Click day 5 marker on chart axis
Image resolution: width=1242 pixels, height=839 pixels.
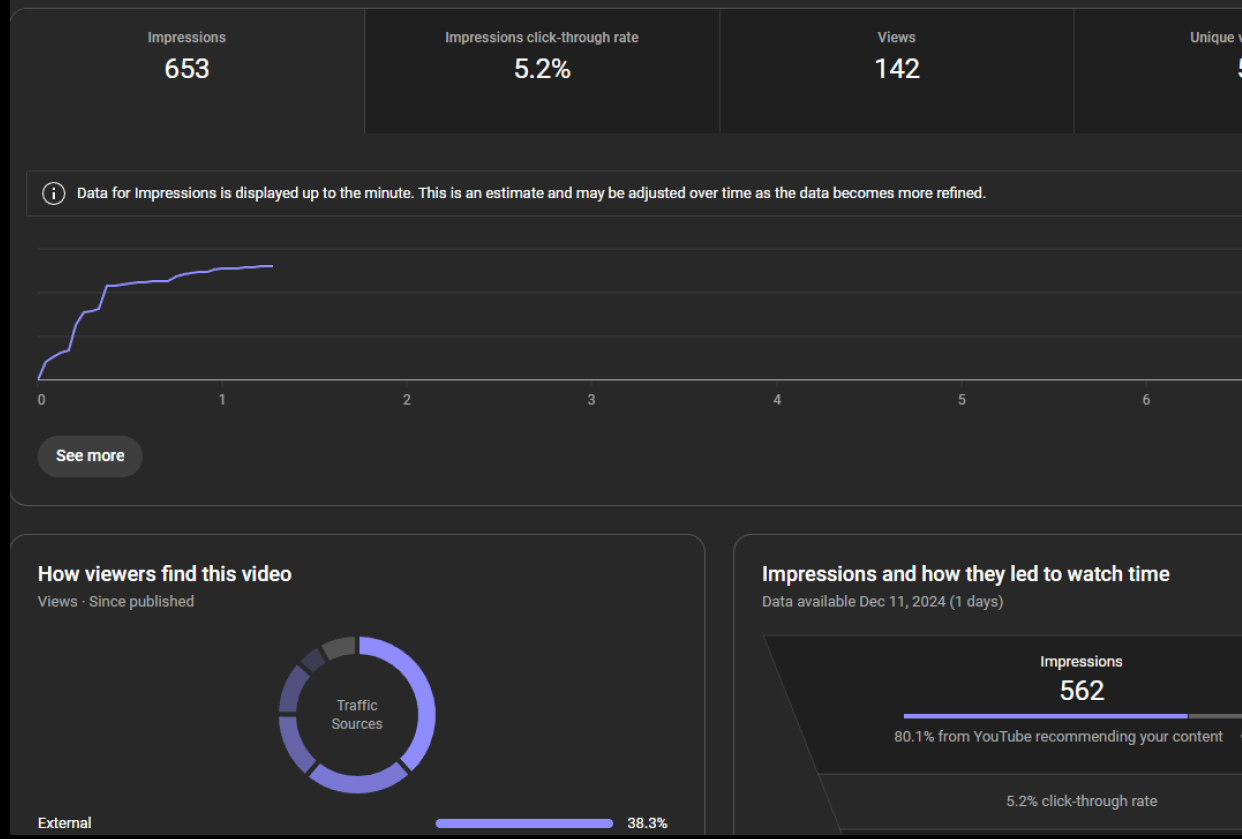pyautogui.click(x=962, y=400)
